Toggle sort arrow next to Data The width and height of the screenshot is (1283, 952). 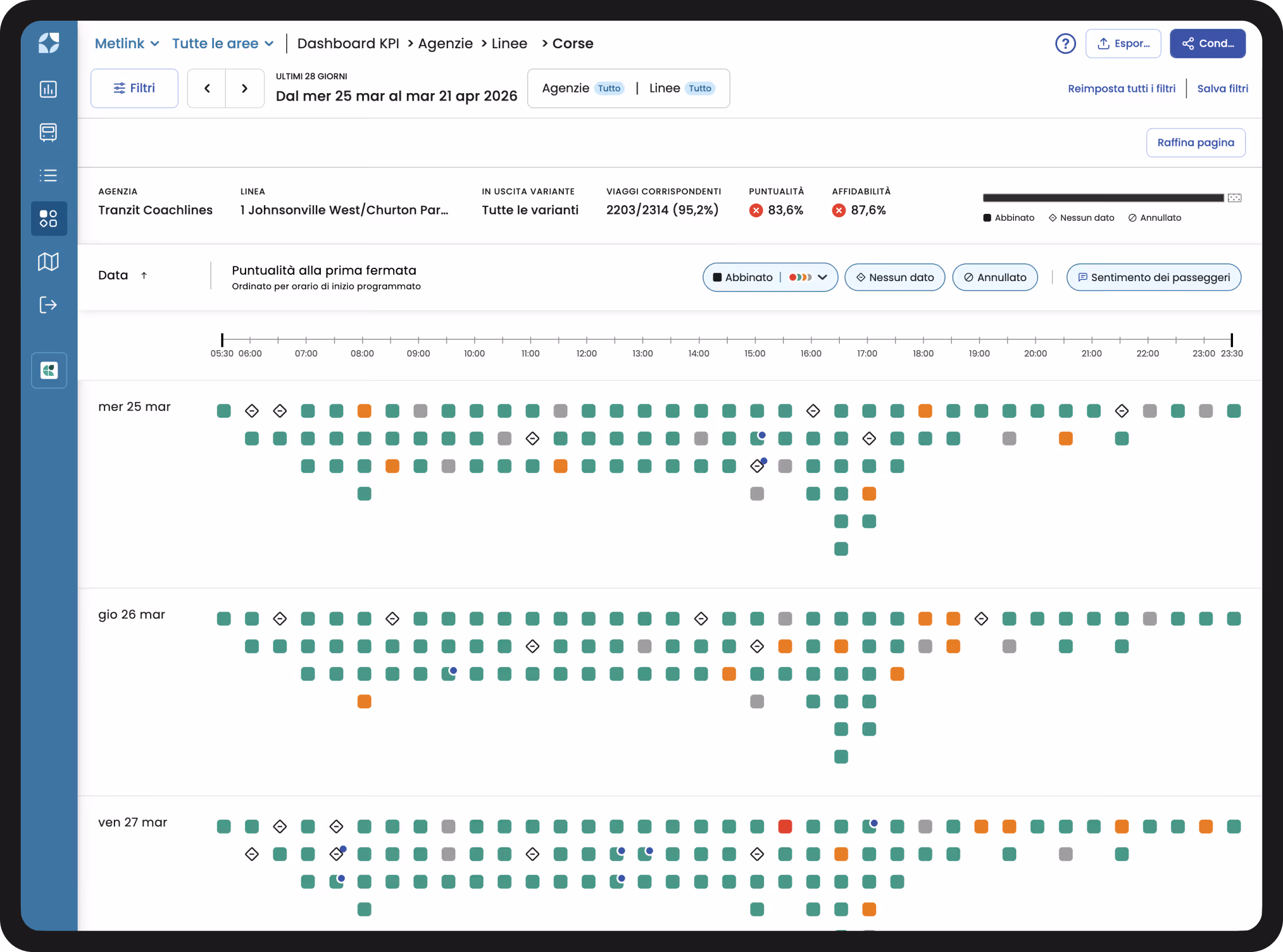[x=144, y=275]
